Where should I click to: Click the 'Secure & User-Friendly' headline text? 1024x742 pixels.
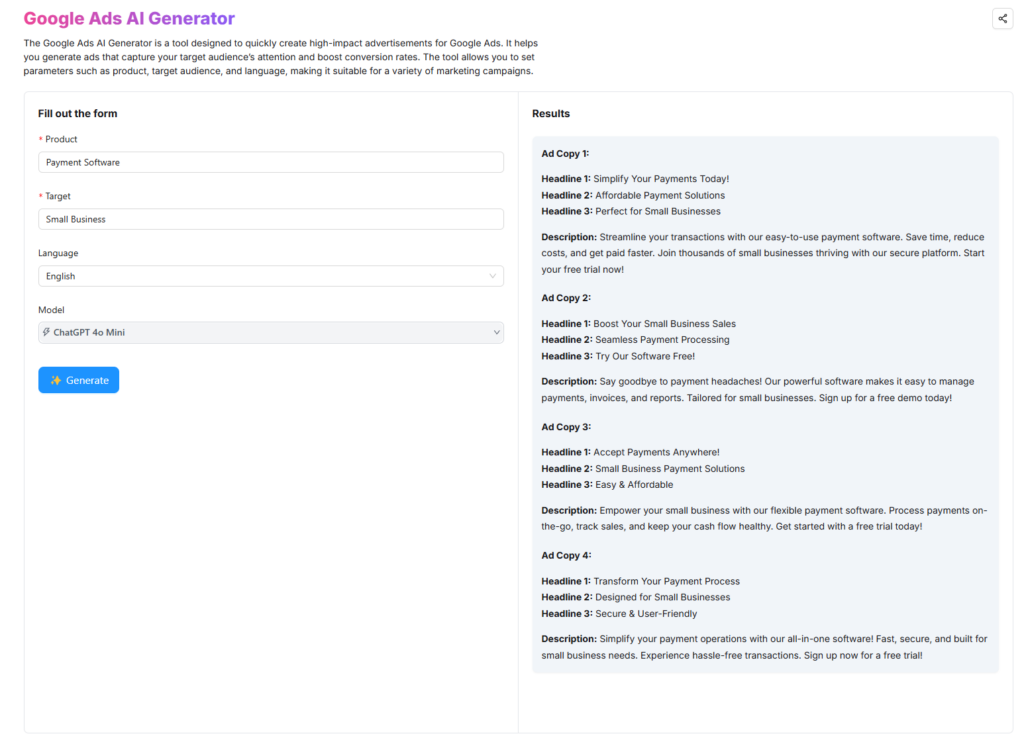pyautogui.click(x=646, y=614)
